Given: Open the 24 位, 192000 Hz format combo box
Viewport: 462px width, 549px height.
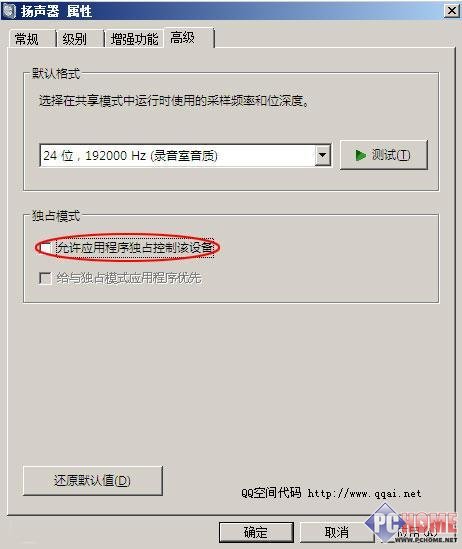Looking at the screenshot, I should pos(186,155).
